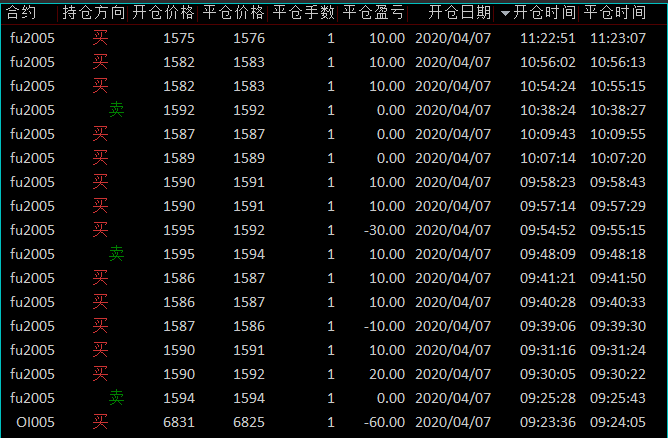Viewport: 668px width, 438px height.
Task: Sort by the 平仓价格 column header
Action: coord(233,13)
